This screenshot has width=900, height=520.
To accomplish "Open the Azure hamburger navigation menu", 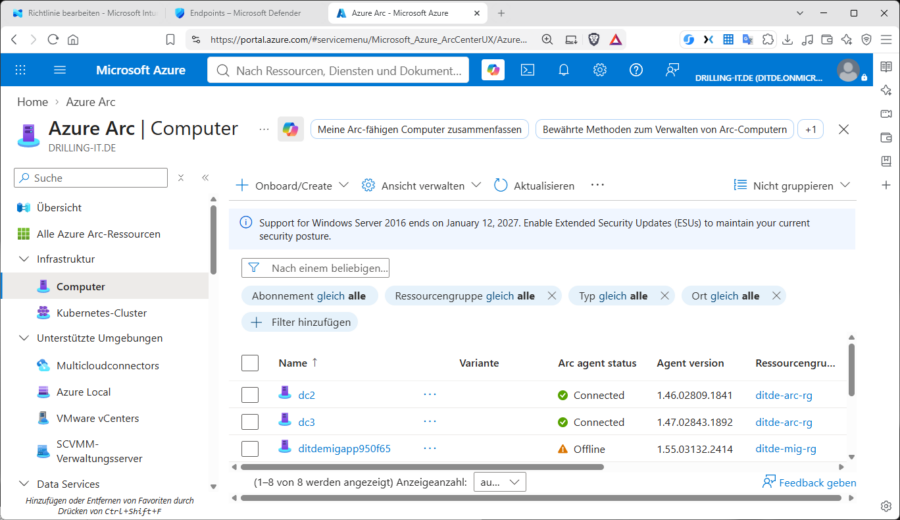I will coord(60,70).
